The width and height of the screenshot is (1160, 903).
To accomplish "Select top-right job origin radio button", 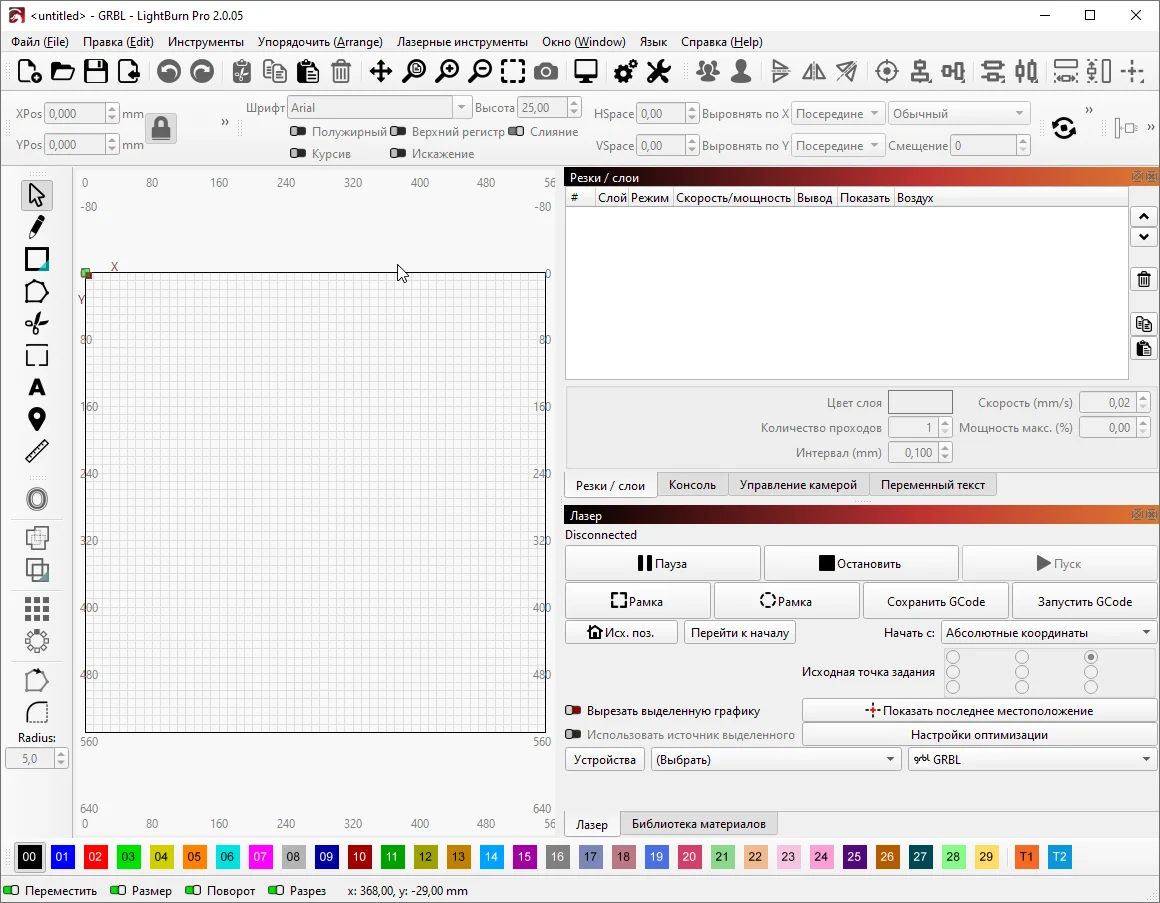I will click(x=1090, y=657).
